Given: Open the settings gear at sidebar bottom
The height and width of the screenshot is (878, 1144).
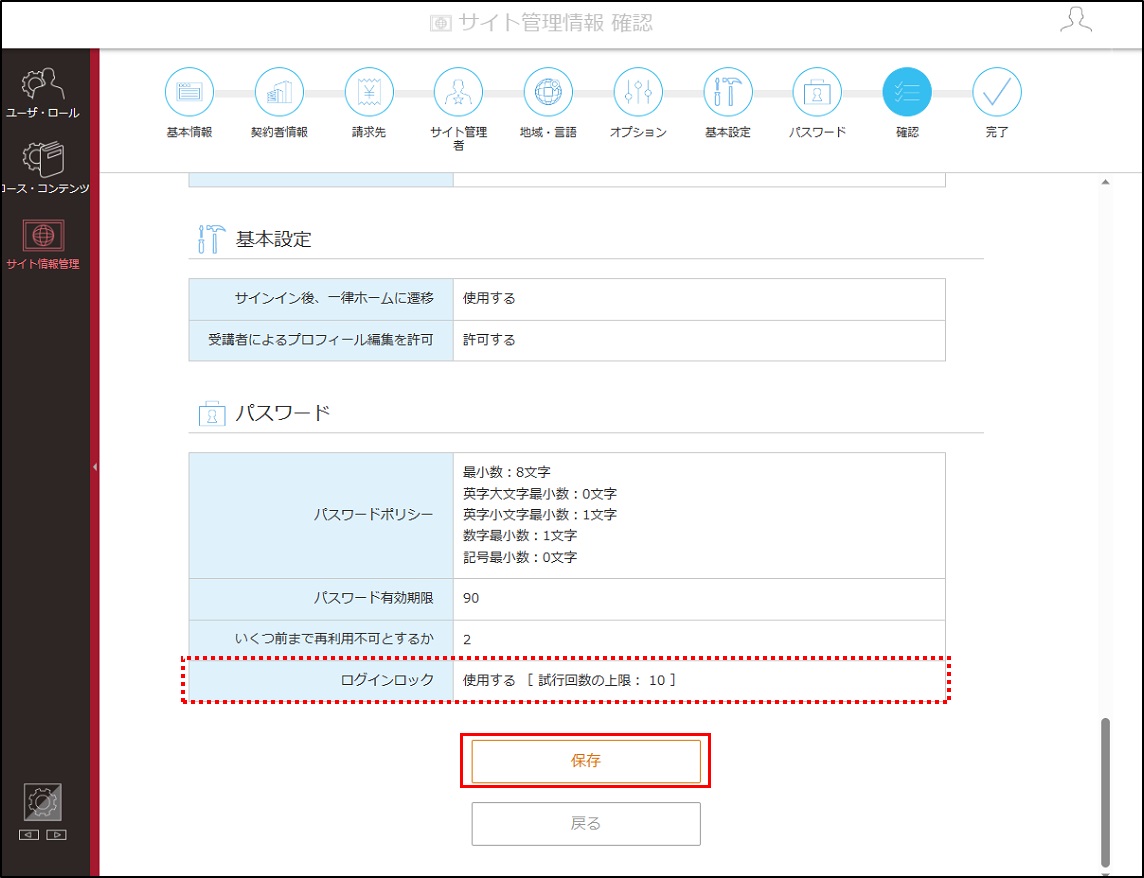Looking at the screenshot, I should (x=43, y=803).
